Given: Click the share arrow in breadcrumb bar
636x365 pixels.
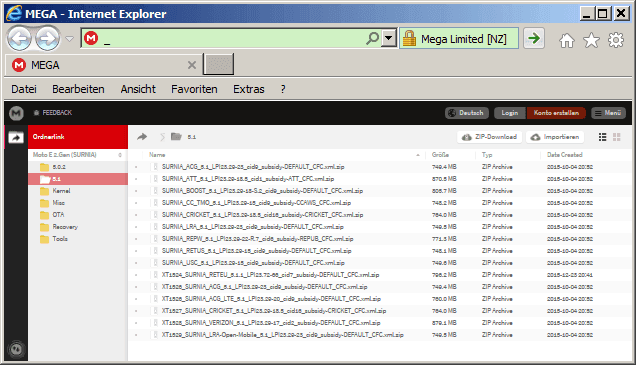Looking at the screenshot, I should coord(142,137).
